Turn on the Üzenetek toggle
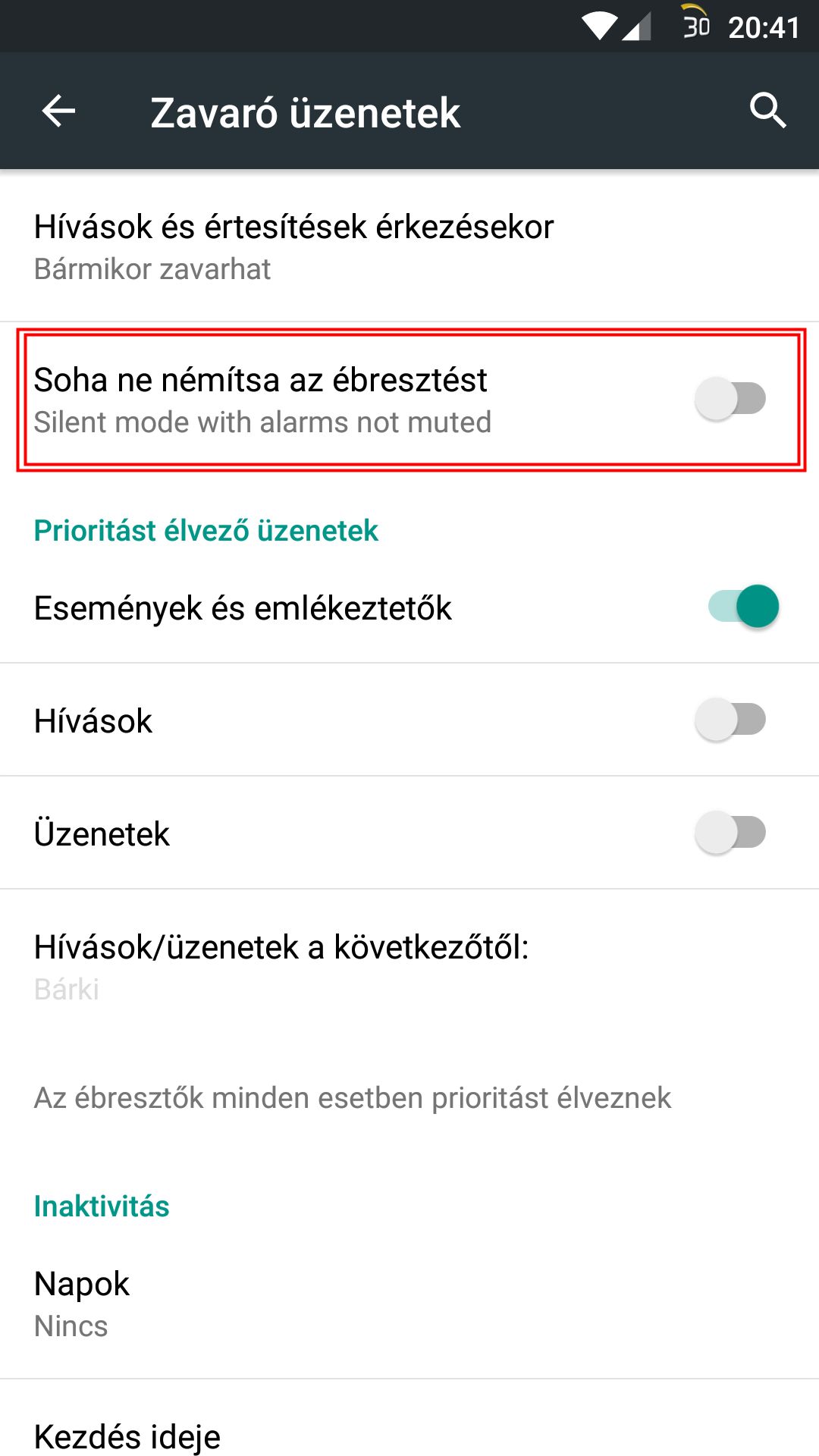Image resolution: width=819 pixels, height=1456 pixels. [x=730, y=833]
